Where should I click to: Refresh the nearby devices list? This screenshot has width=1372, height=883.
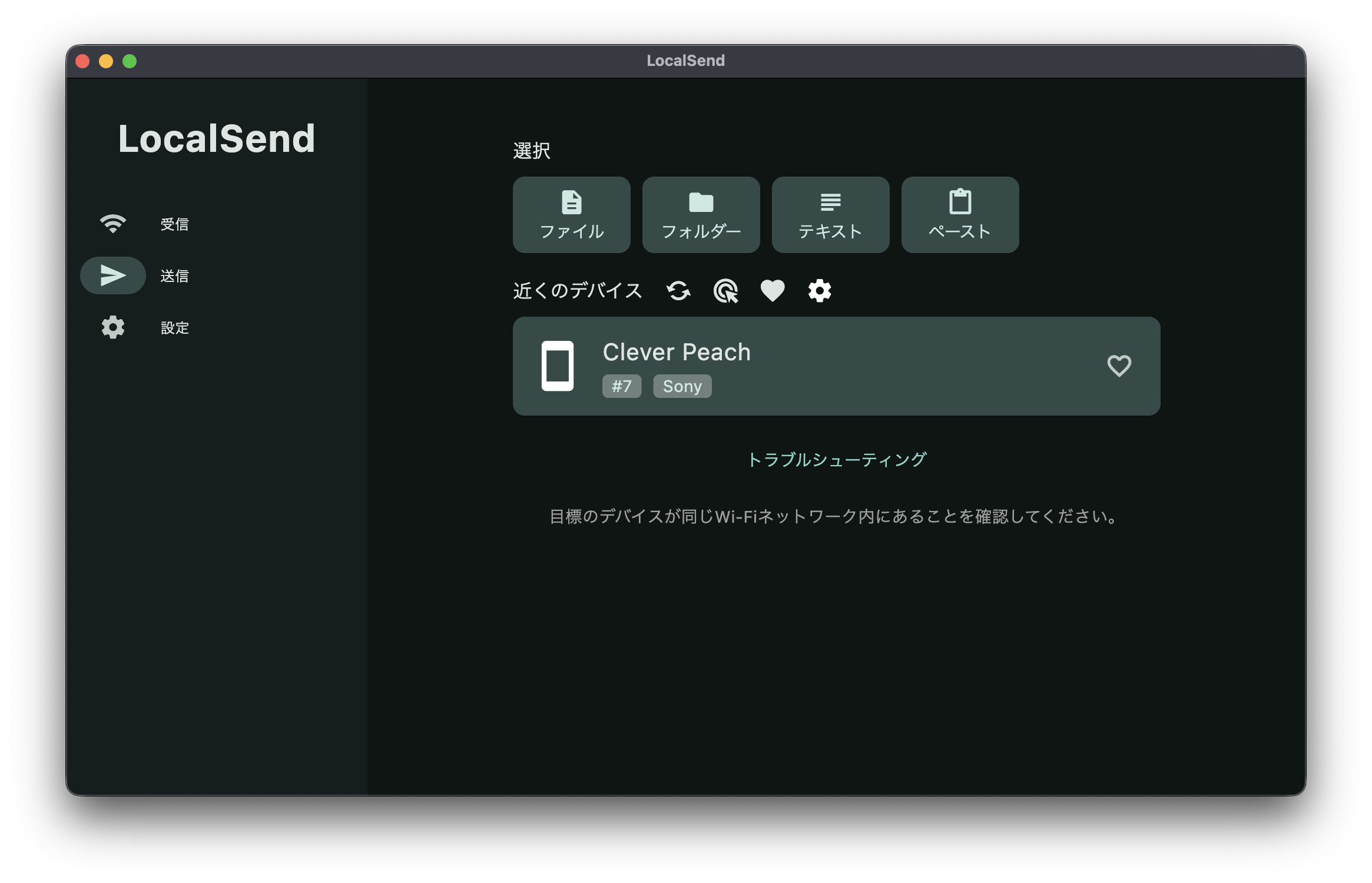coord(678,291)
